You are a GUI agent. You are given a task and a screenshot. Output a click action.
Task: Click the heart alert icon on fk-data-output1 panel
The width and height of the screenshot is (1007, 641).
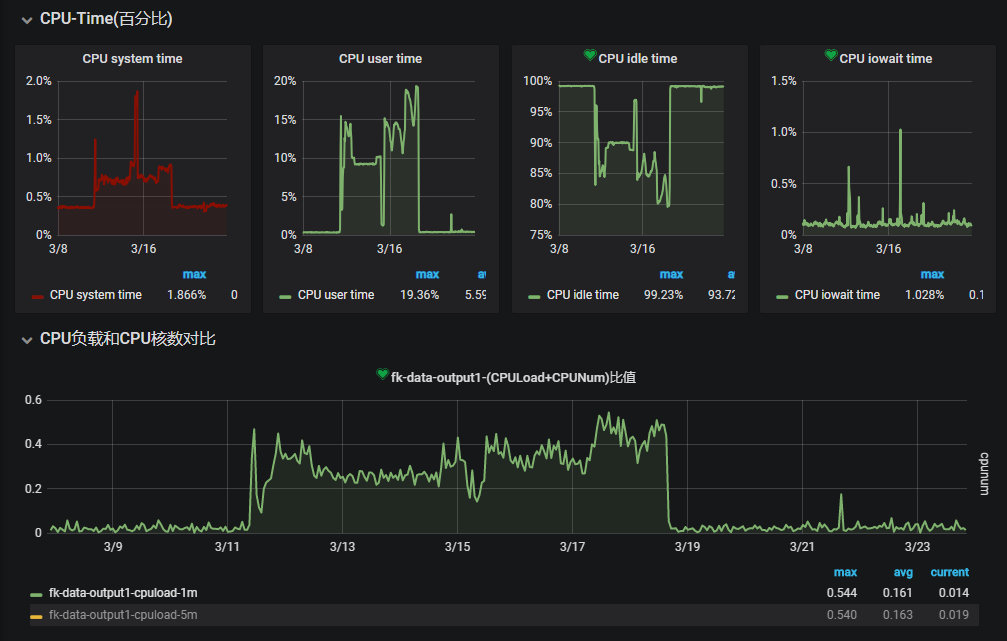382,375
